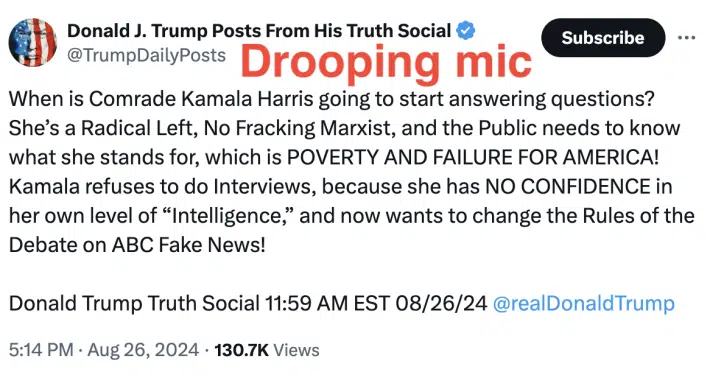Click the line starting When is Comrade Kamala
This screenshot has width=710, height=375.
click(332, 99)
